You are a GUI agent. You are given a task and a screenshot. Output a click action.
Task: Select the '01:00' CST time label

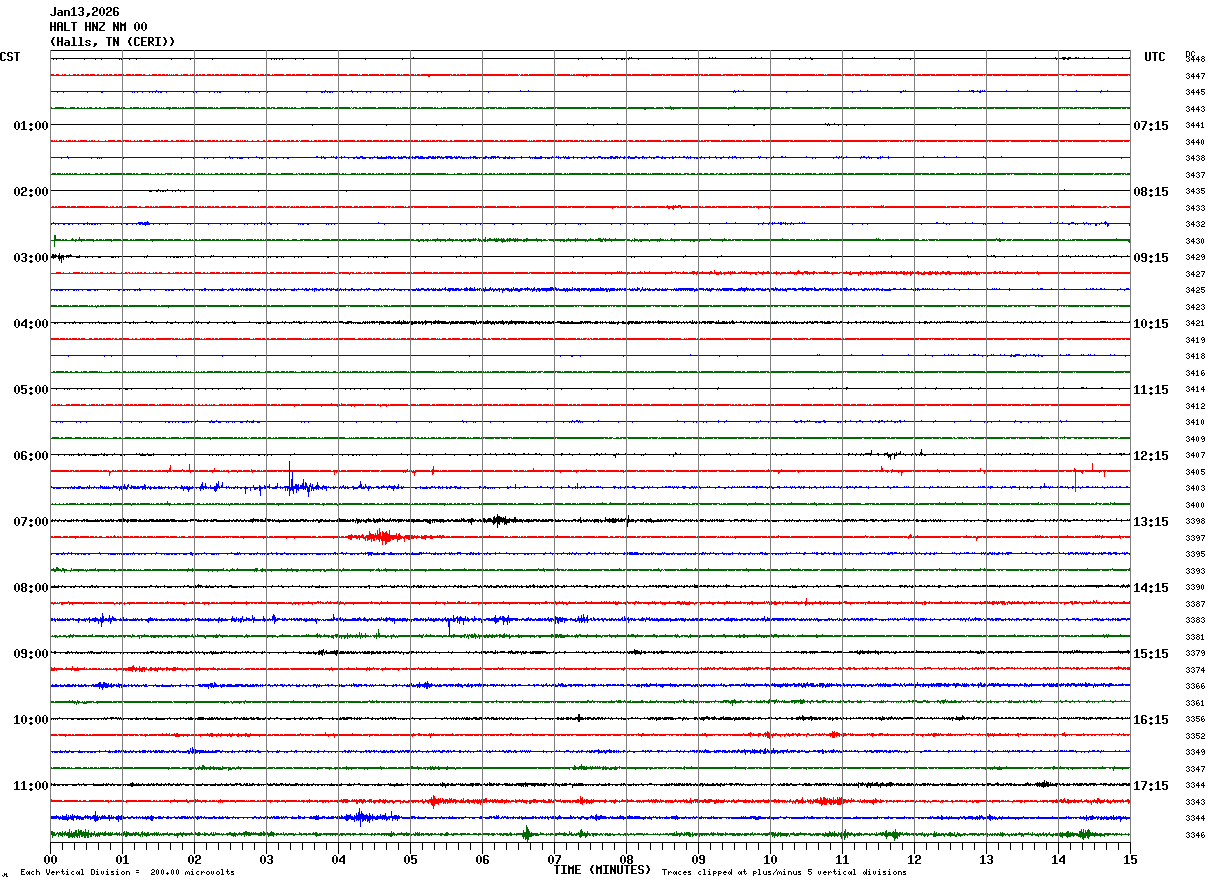click(31, 126)
